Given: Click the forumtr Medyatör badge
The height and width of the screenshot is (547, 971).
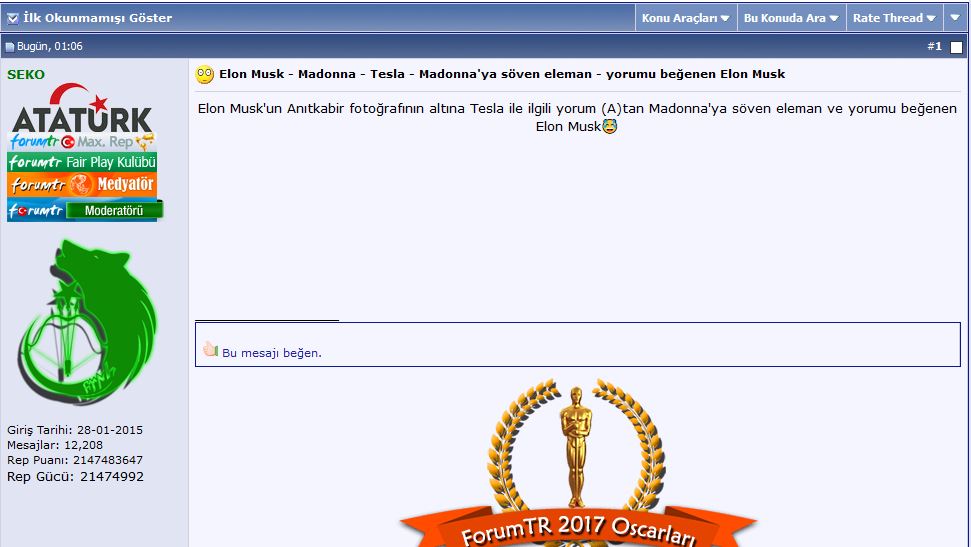Looking at the screenshot, I should 82,185.
